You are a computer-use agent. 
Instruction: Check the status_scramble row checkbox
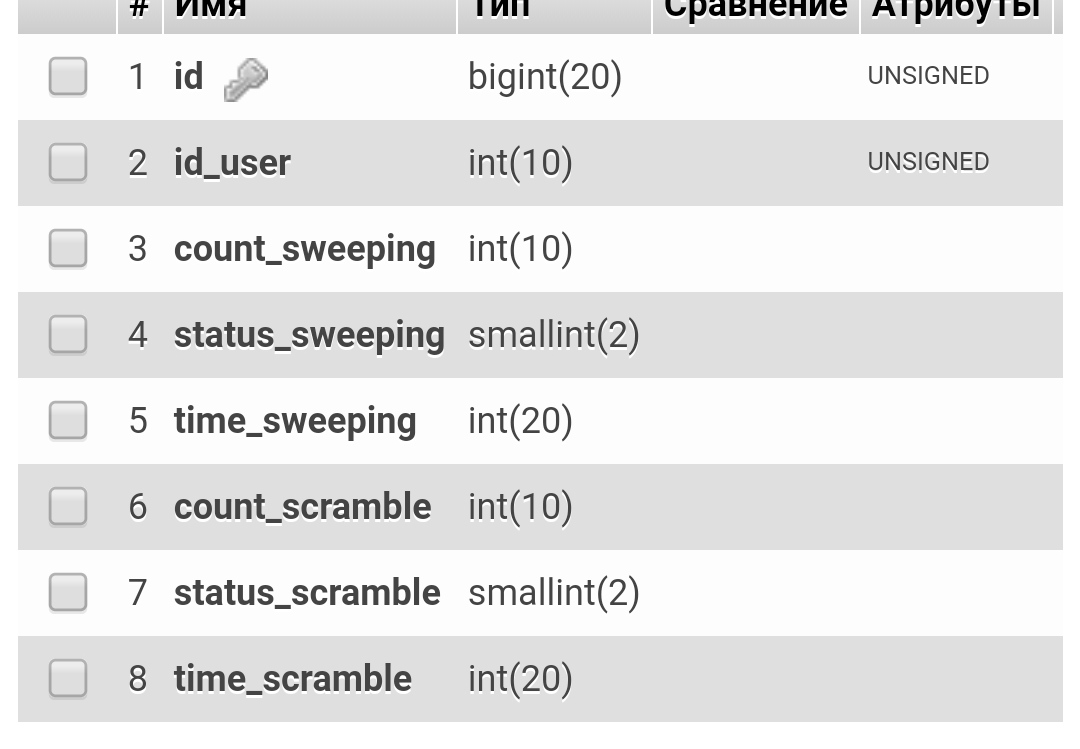click(x=68, y=593)
